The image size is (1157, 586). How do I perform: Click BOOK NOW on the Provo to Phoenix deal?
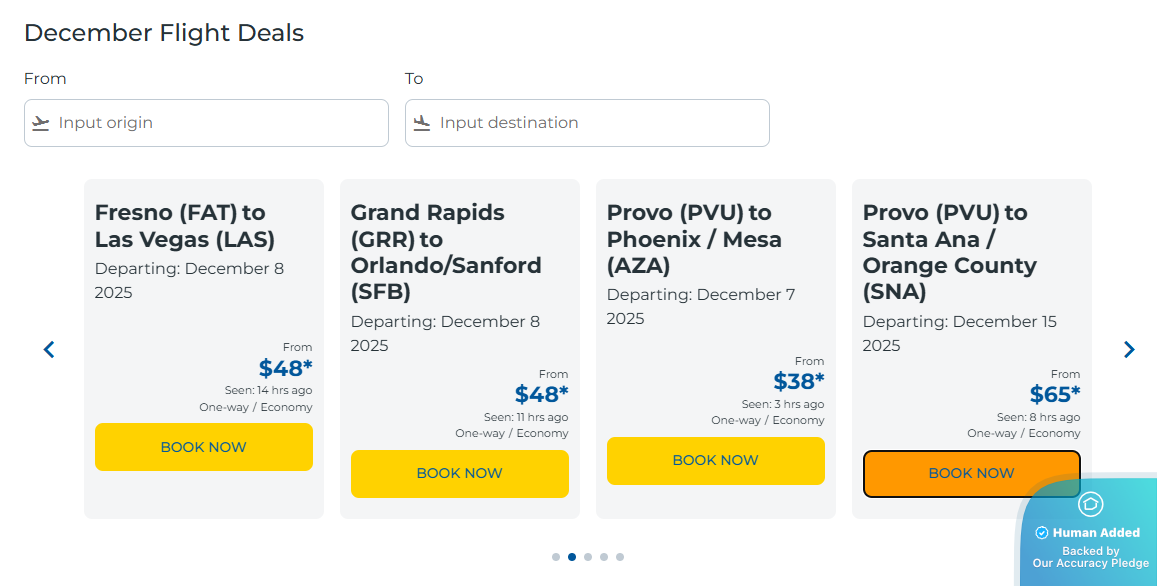(x=715, y=460)
